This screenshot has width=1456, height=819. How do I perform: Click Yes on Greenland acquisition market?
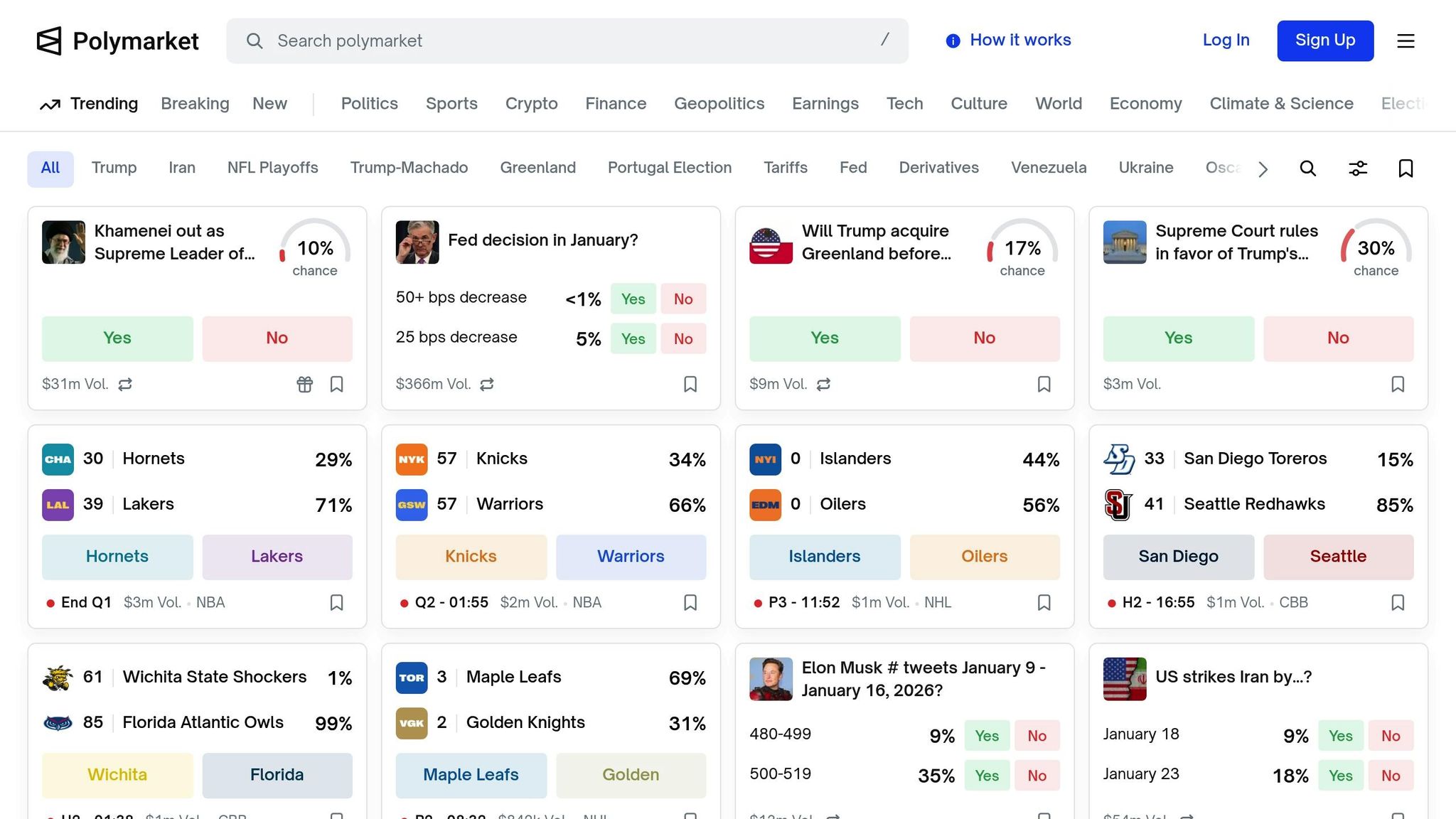pos(824,338)
